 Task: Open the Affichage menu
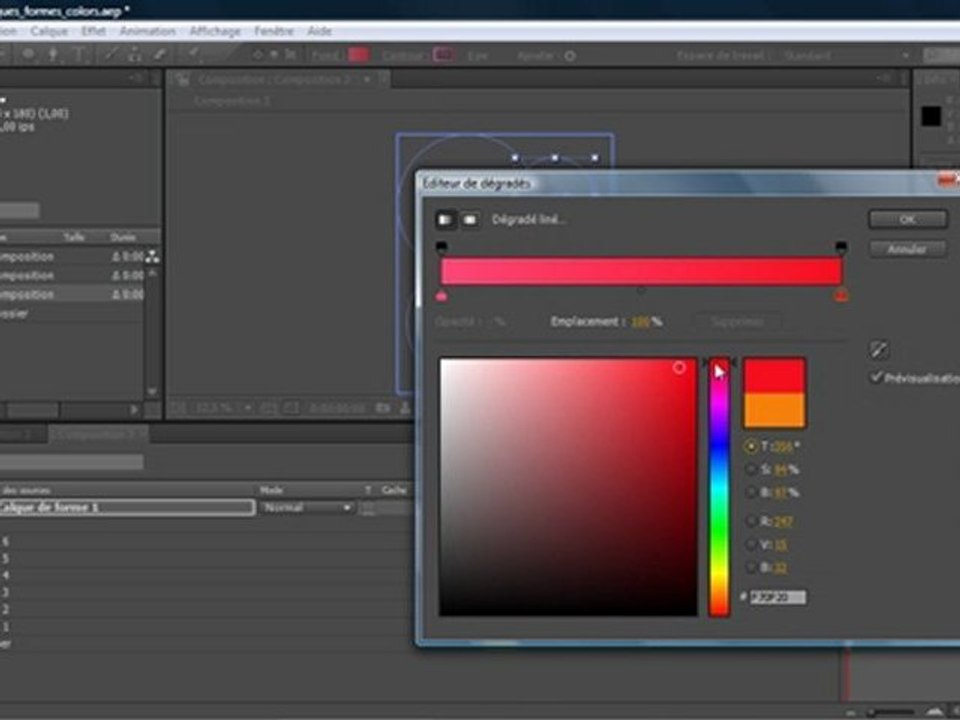(x=215, y=31)
